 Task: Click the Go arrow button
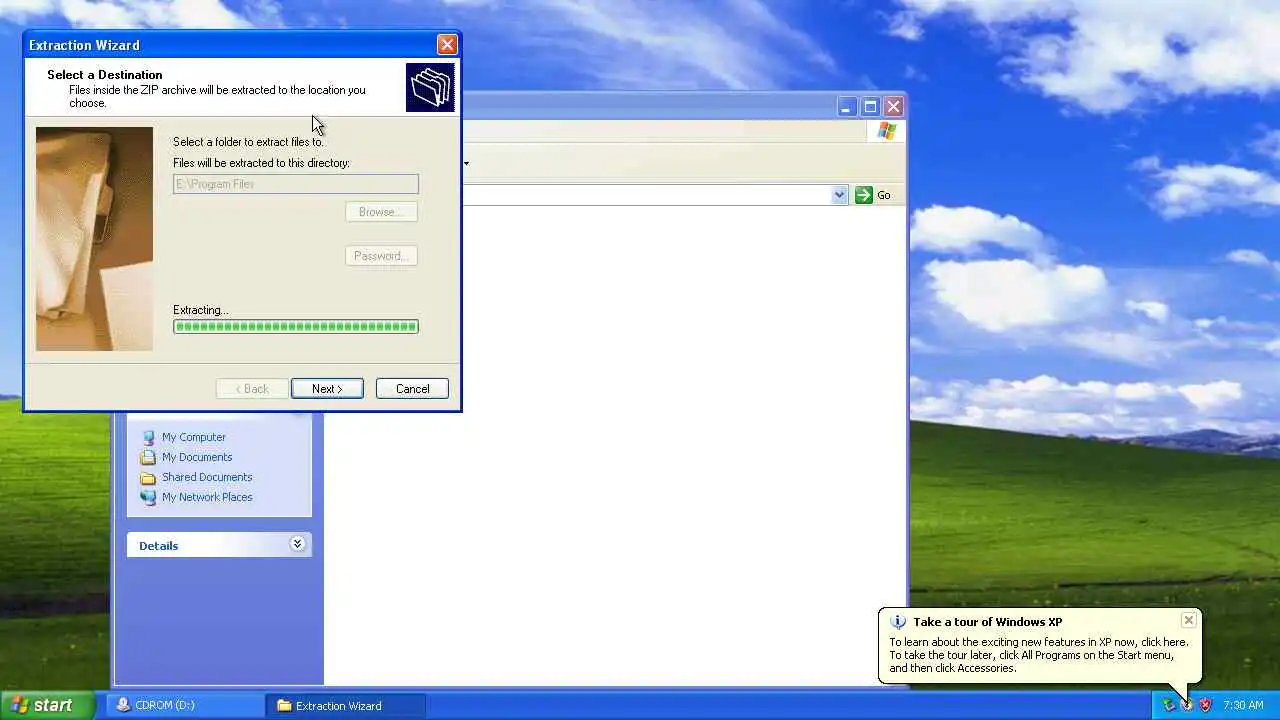pyautogui.click(x=864, y=195)
